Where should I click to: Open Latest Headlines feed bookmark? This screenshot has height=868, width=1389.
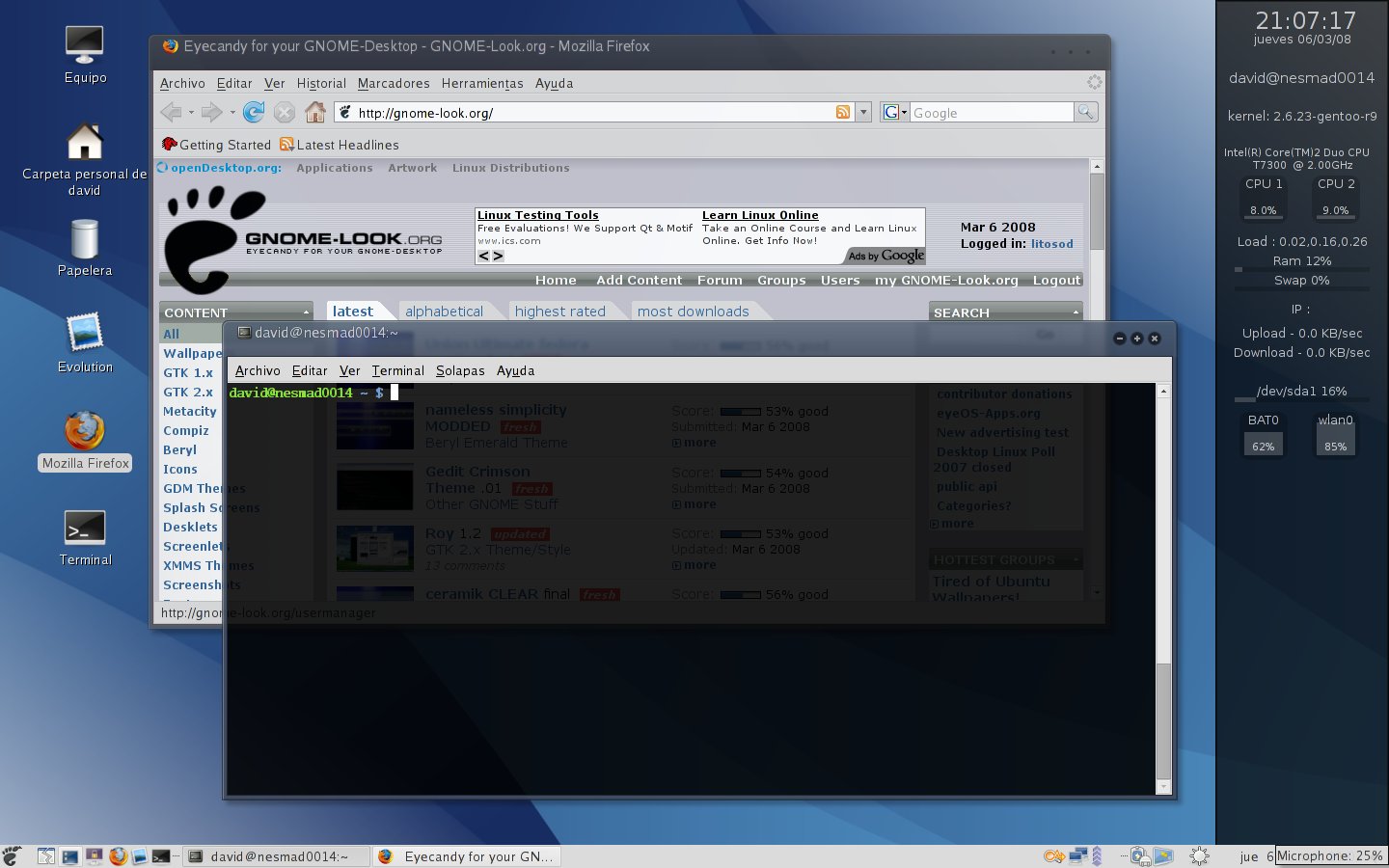[340, 145]
